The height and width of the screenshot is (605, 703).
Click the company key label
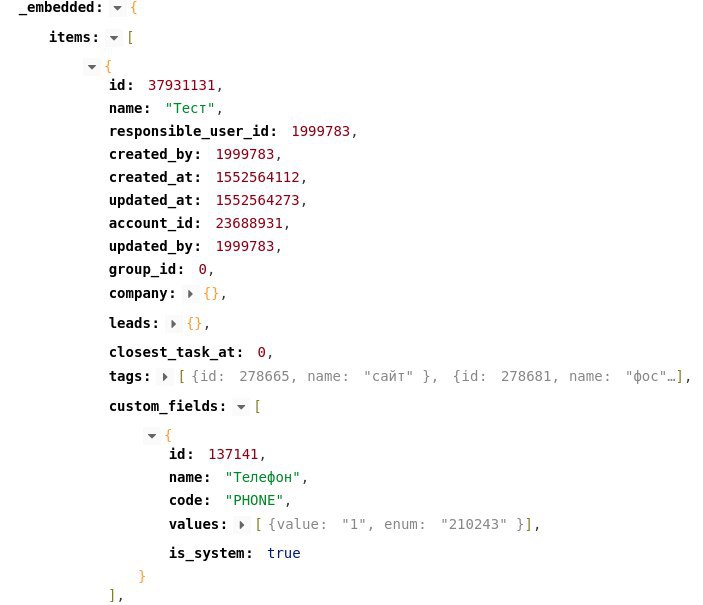coord(142,293)
